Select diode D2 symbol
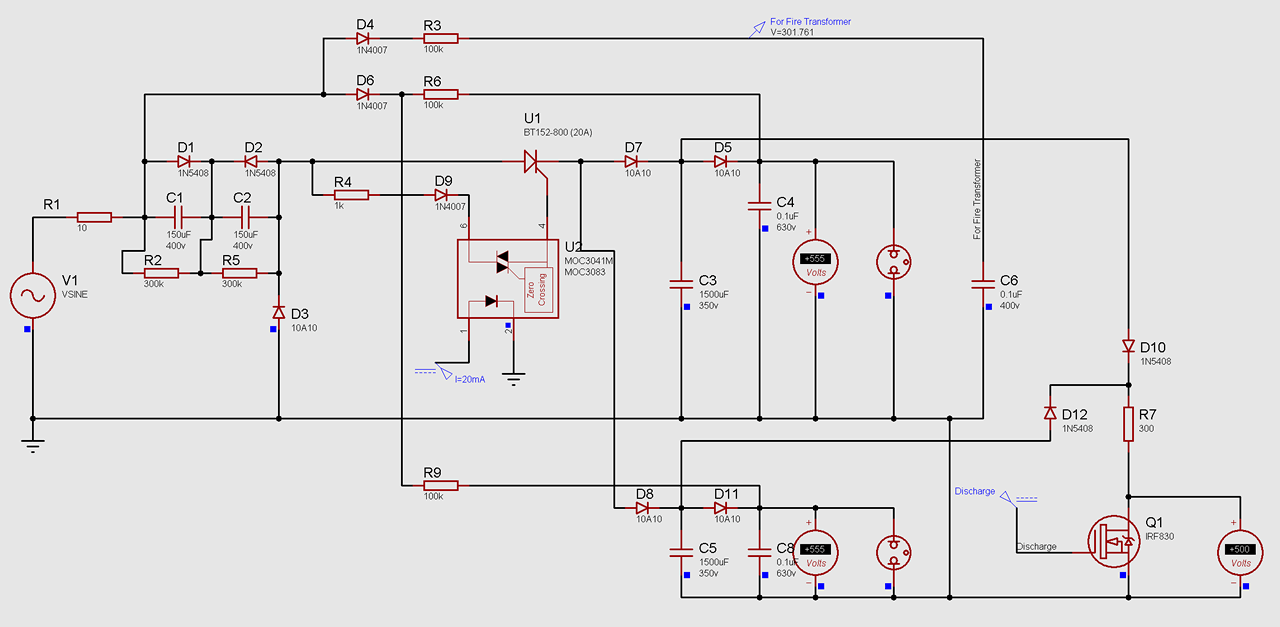 [251, 160]
